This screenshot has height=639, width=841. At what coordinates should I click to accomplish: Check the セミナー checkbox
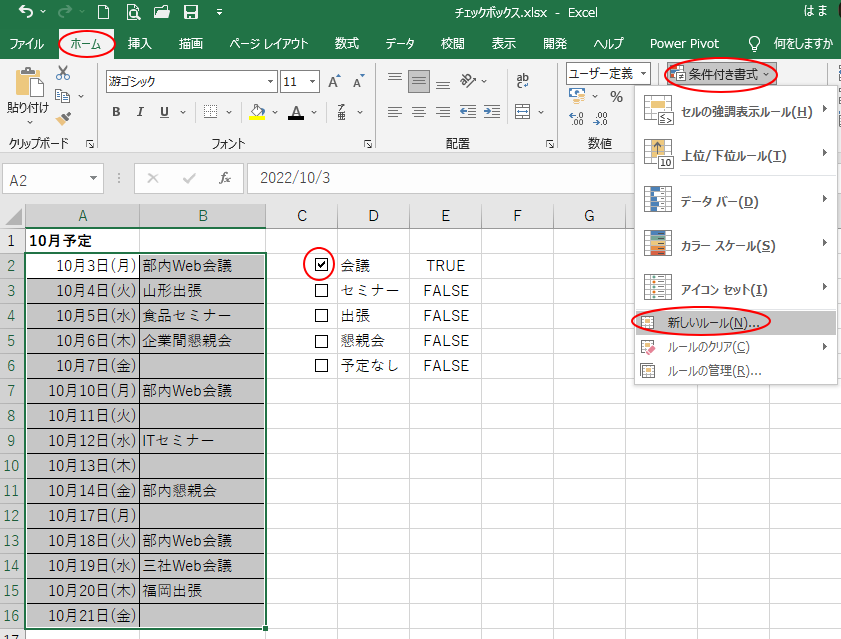321,290
